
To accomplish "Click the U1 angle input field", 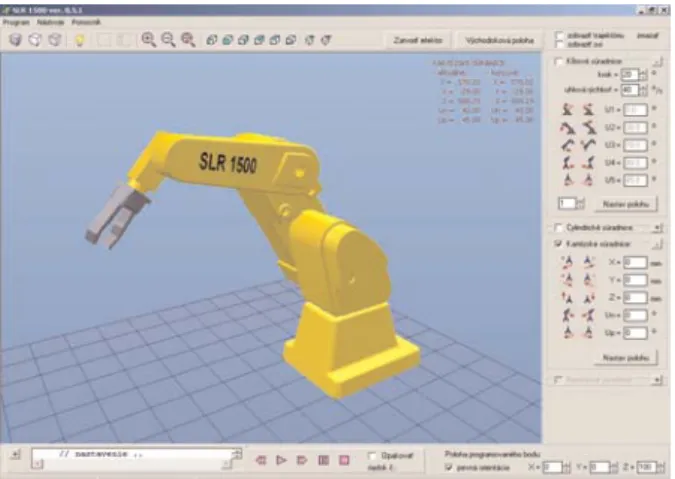I will click(x=635, y=110).
